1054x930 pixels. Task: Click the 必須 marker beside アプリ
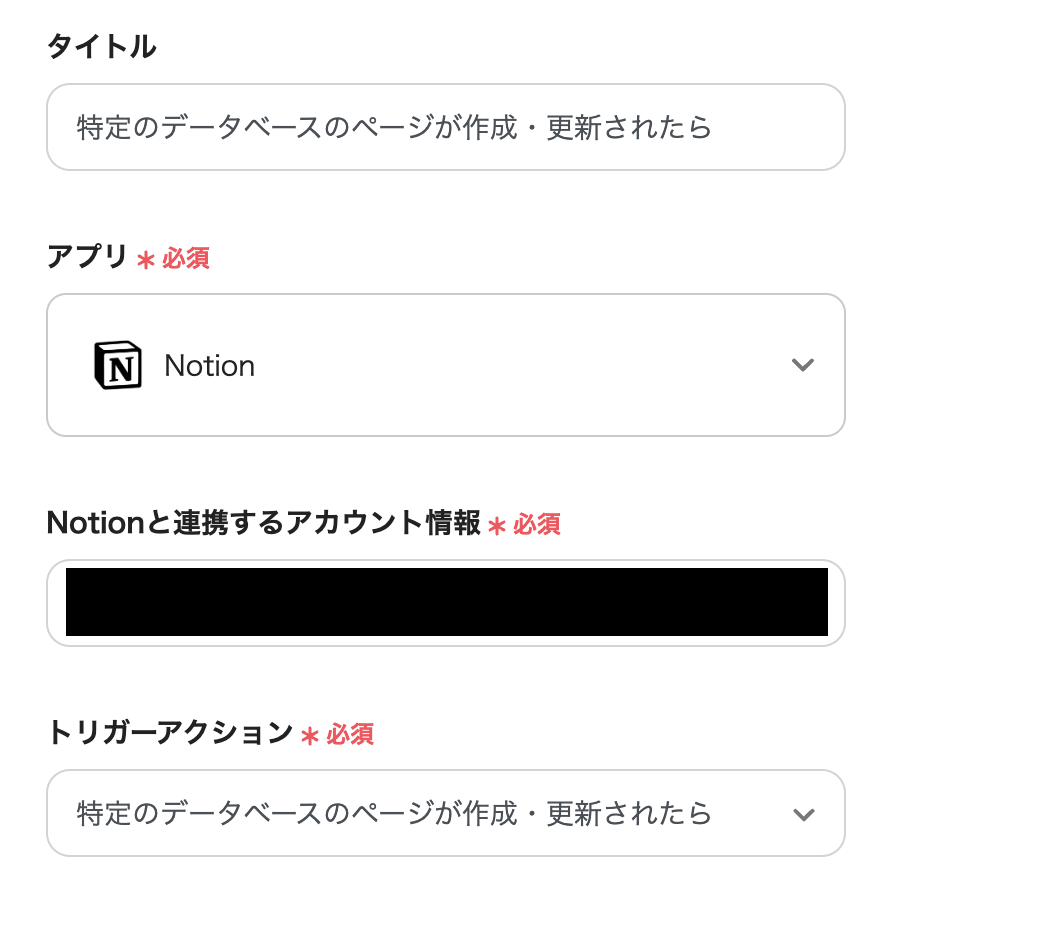(186, 258)
